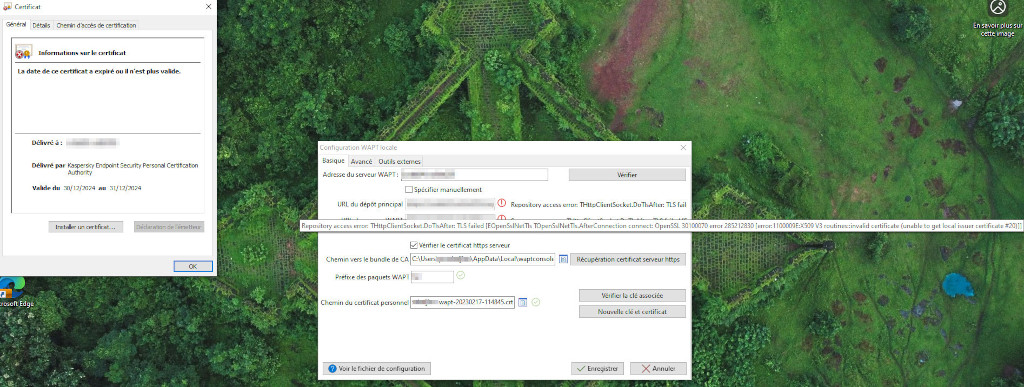Click 'Nouvelle clé et certificat' button
The height and width of the screenshot is (387, 1024).
tap(632, 312)
